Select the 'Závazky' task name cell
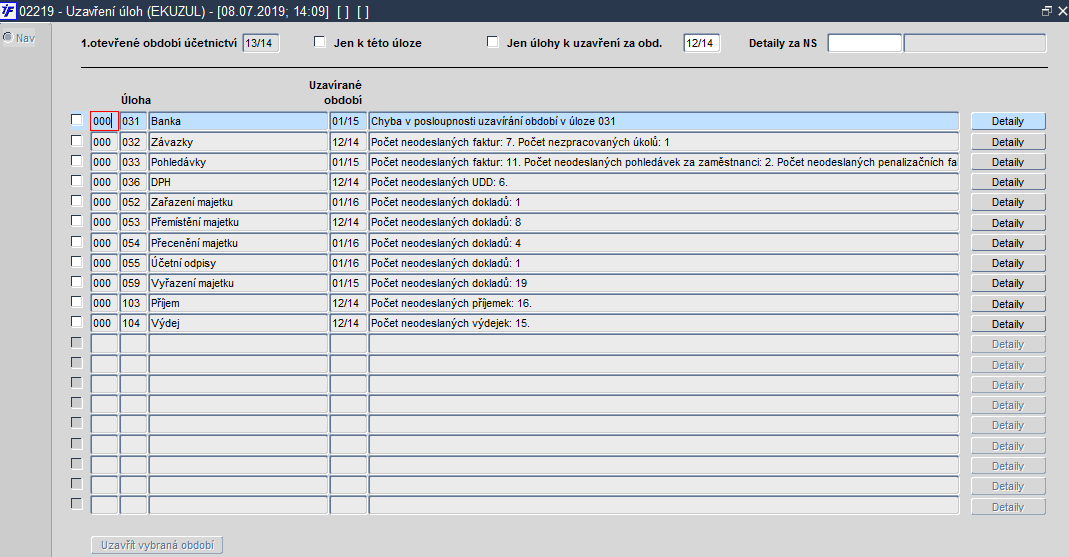The width and height of the screenshot is (1069, 557). [238, 142]
